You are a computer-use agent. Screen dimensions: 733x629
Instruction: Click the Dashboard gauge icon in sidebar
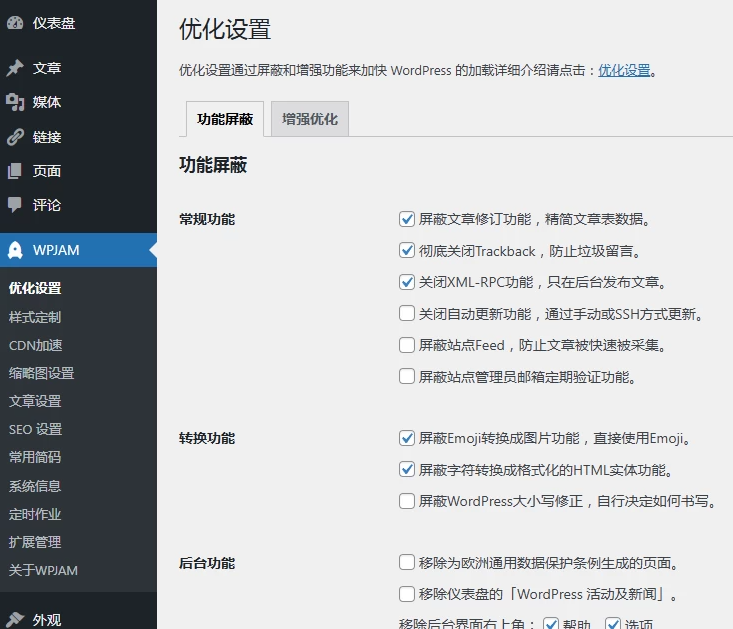pyautogui.click(x=15, y=23)
